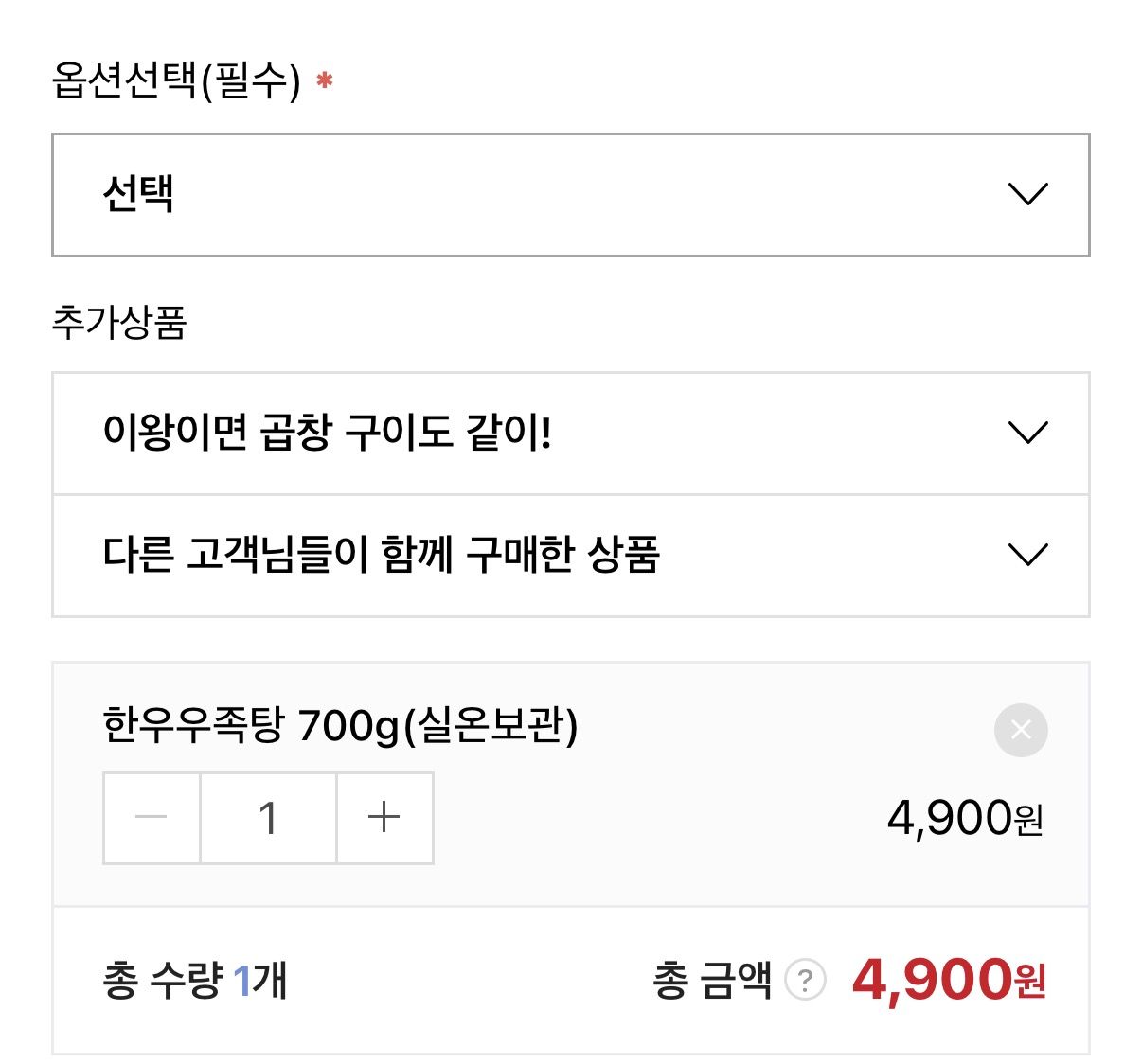
Task: Increase quantity with the plus button
Action: 384,818
